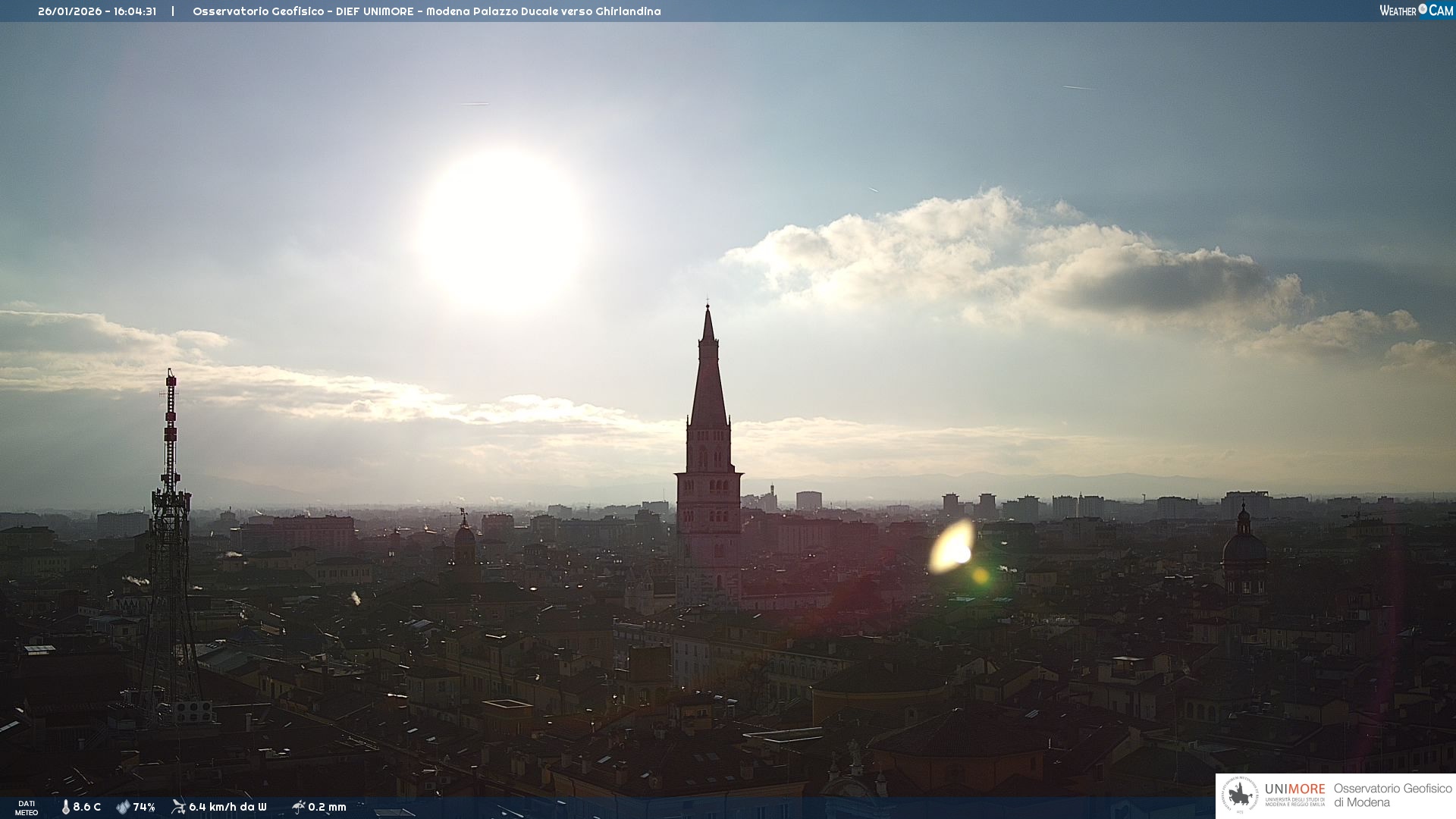Click the rain umbrella icon
Viewport: 1456px width, 819px height.
(298, 807)
